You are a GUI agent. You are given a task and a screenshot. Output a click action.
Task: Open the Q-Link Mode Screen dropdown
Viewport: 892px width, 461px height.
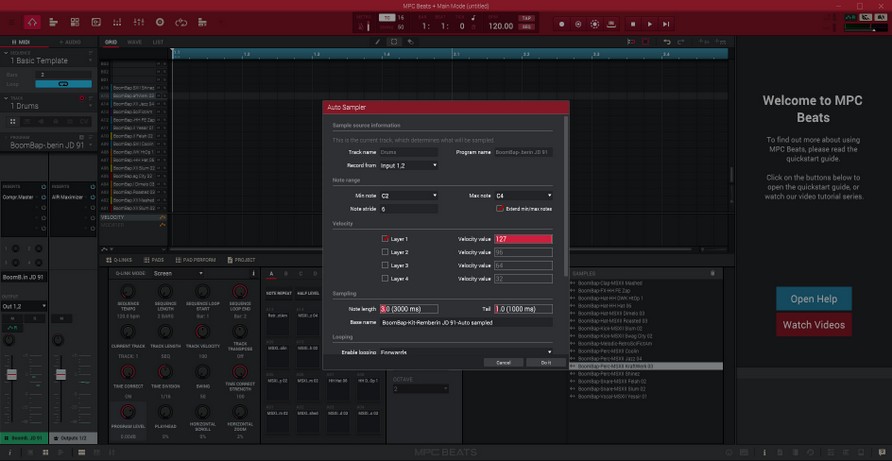178,273
